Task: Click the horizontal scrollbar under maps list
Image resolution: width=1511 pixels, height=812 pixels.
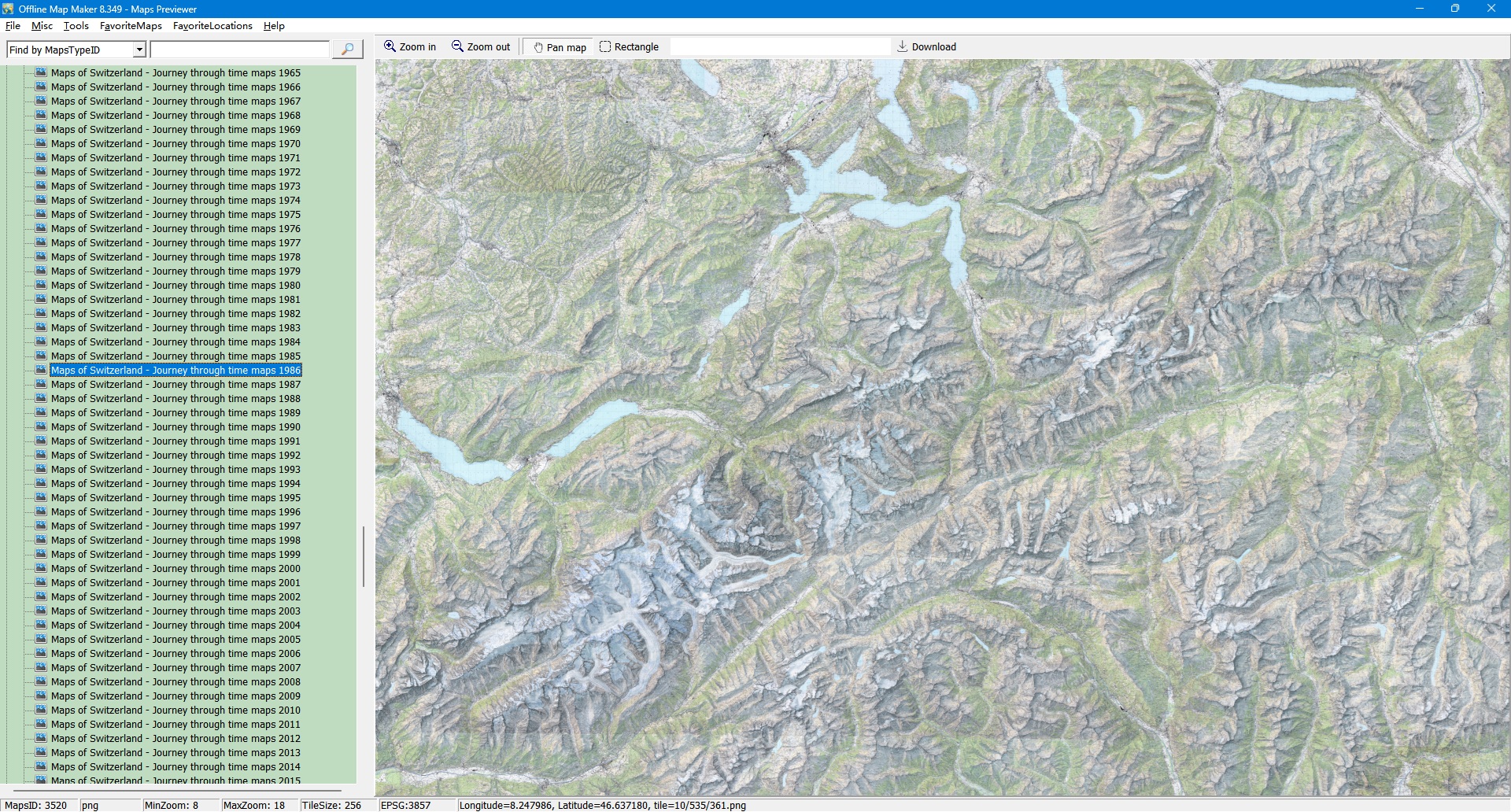Action: click(x=177, y=790)
